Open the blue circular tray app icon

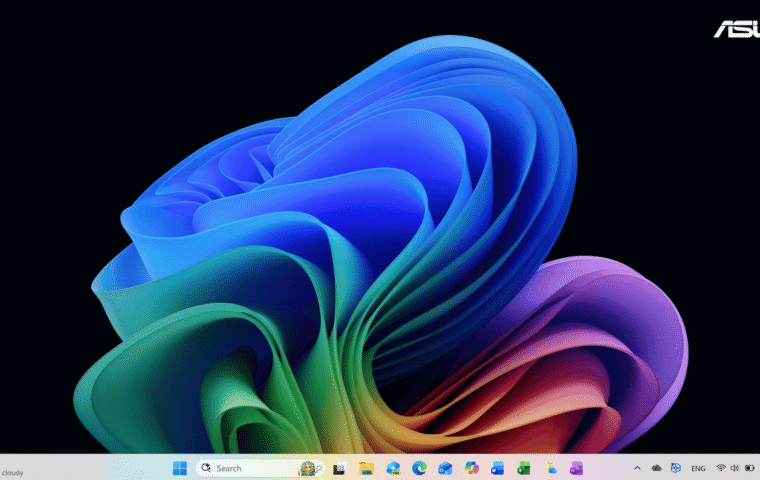pos(676,468)
